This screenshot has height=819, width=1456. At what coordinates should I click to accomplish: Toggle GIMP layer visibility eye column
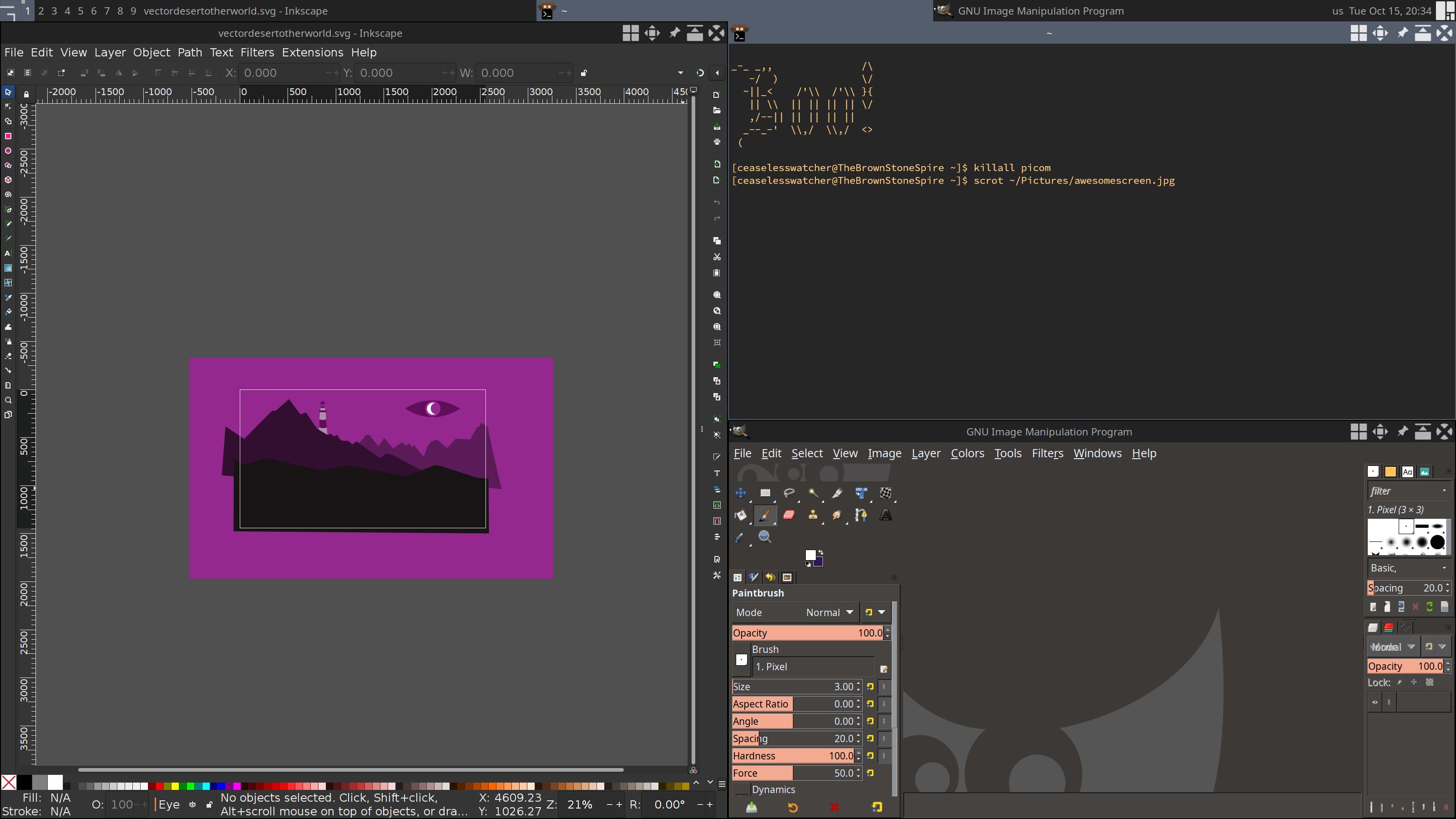point(1375,703)
